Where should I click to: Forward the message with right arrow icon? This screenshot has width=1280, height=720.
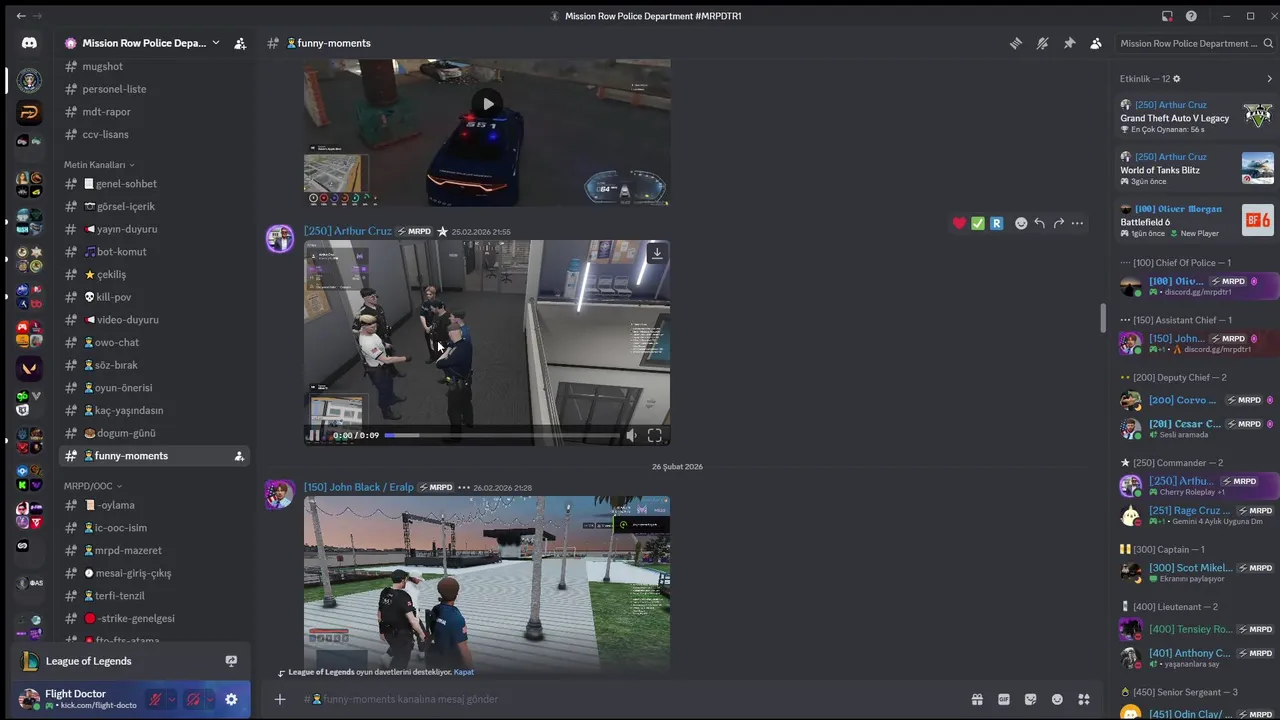(x=1058, y=223)
